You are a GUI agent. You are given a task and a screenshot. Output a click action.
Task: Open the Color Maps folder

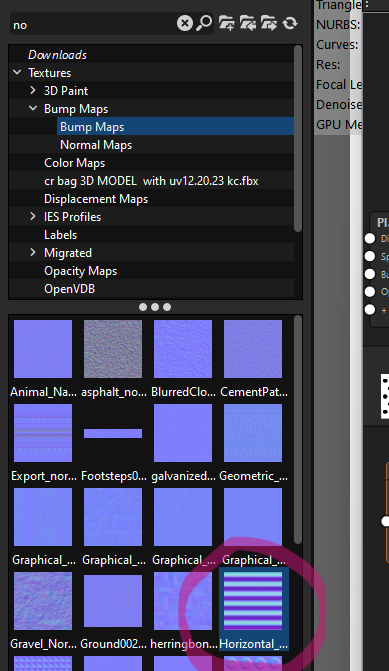click(x=74, y=163)
